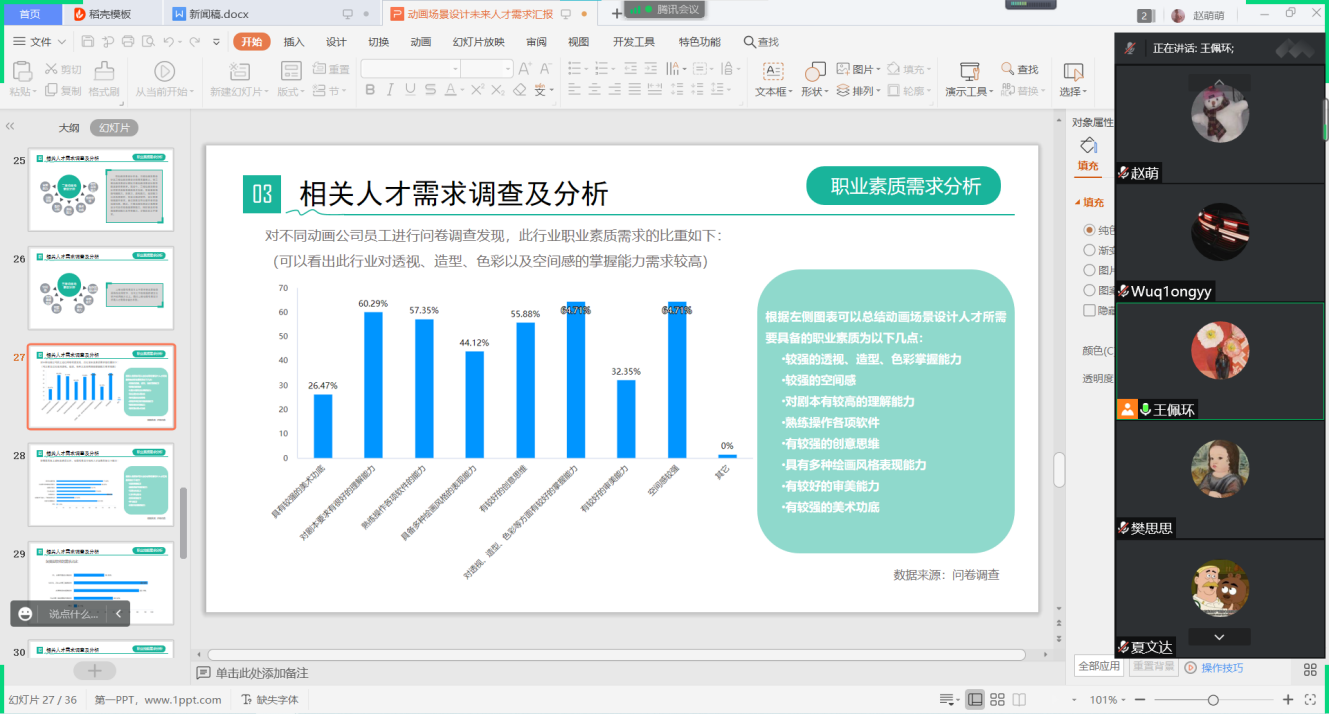
Task: Select the gradient fill radio button
Action: (x=1090, y=250)
